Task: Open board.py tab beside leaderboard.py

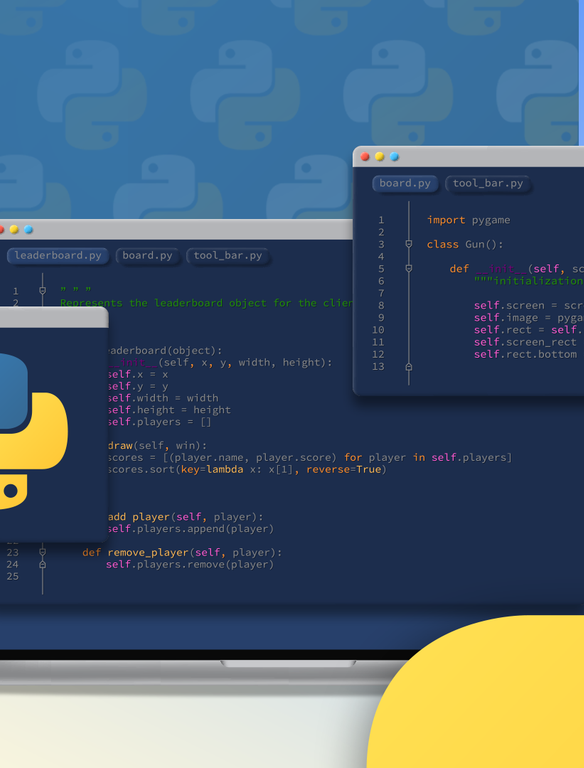Action: [x=147, y=256]
